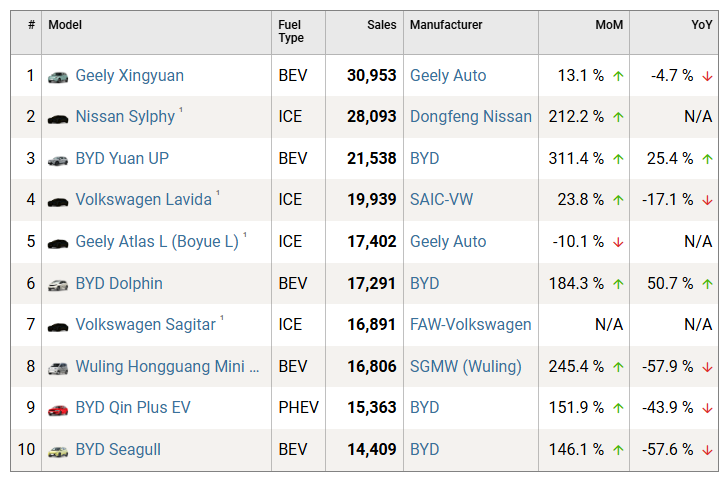Open the Volkswagen Sagitar model link
The image size is (726, 481).
coord(145,325)
